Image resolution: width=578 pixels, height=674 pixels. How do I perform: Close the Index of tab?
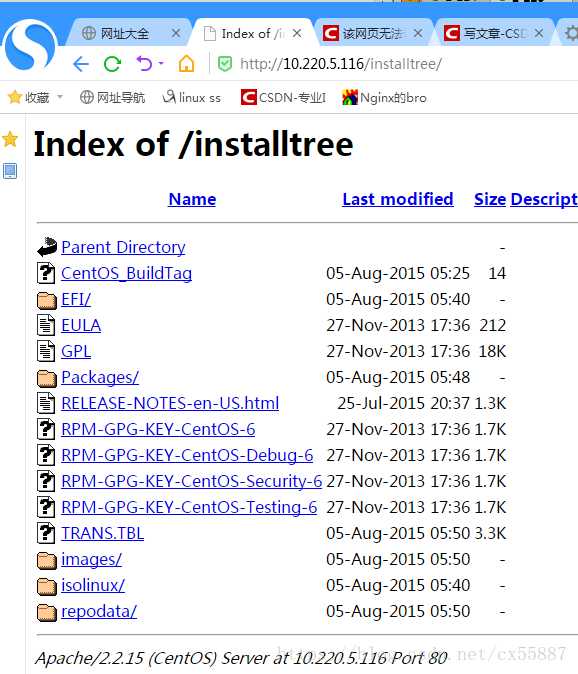297,33
